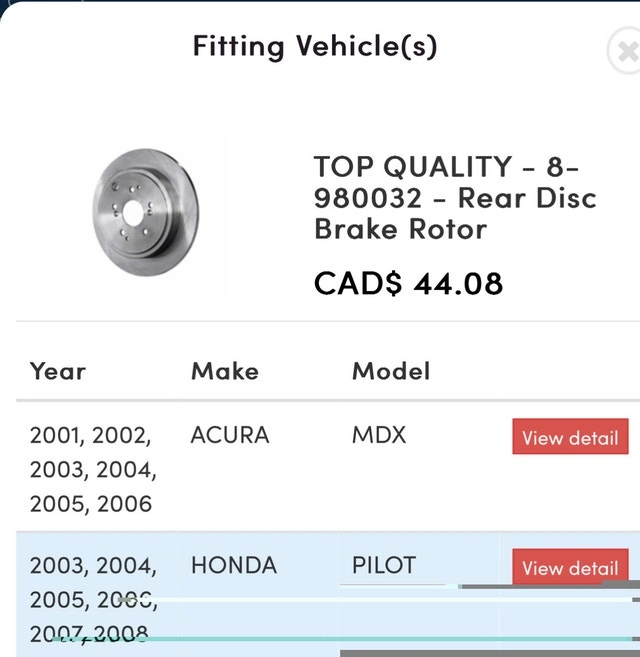
Task: Select the HONDA make cell
Action: tap(234, 565)
